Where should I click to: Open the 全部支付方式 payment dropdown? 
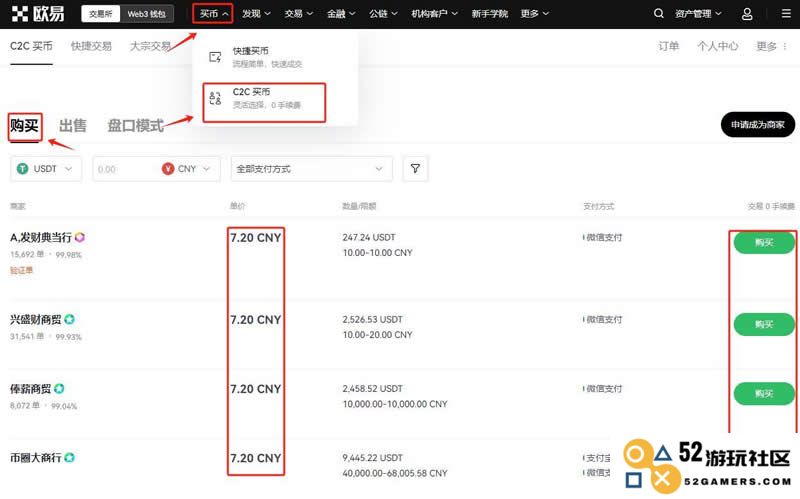312,169
